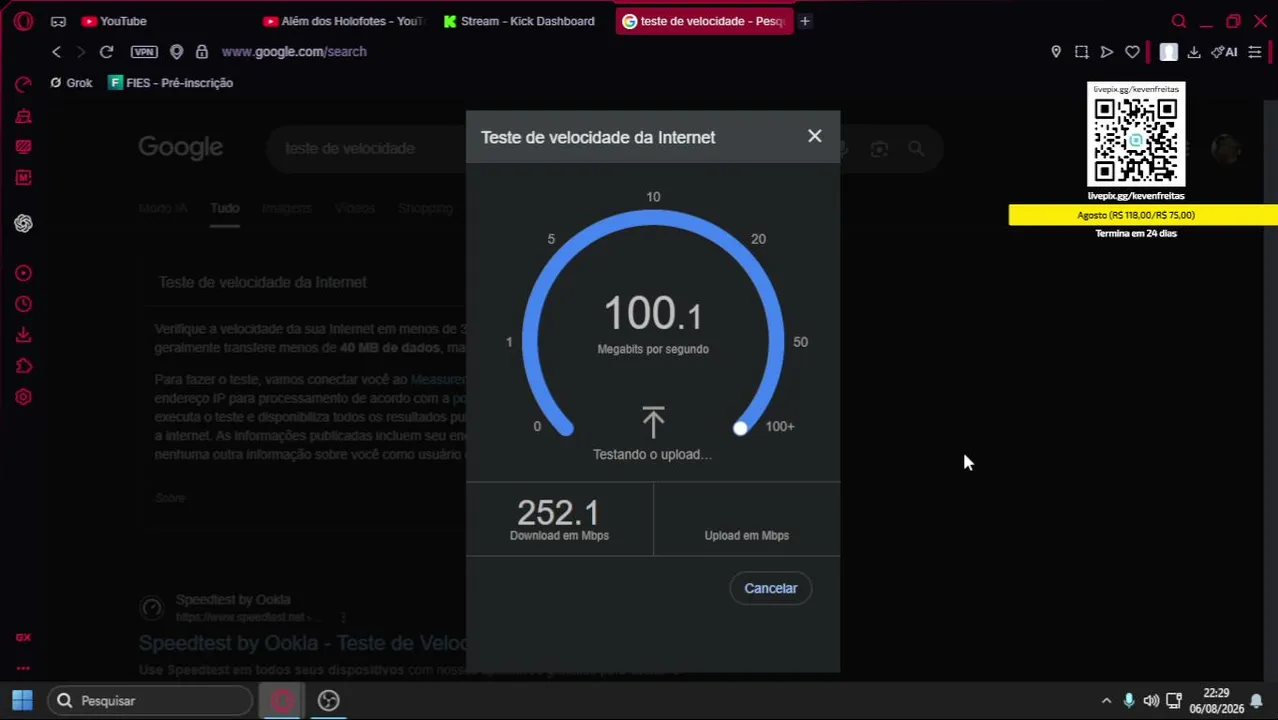Open History clock icon in sidebar
1278x720 pixels.
click(x=23, y=304)
